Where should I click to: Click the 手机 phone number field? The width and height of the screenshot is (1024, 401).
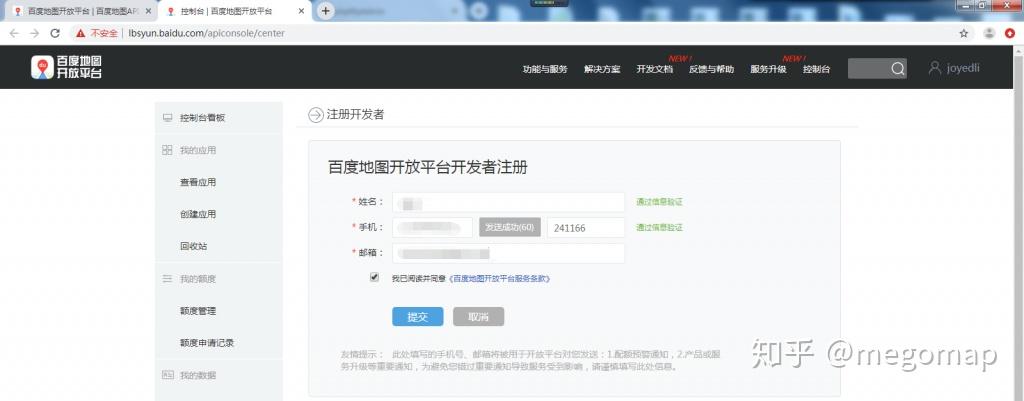coord(432,227)
